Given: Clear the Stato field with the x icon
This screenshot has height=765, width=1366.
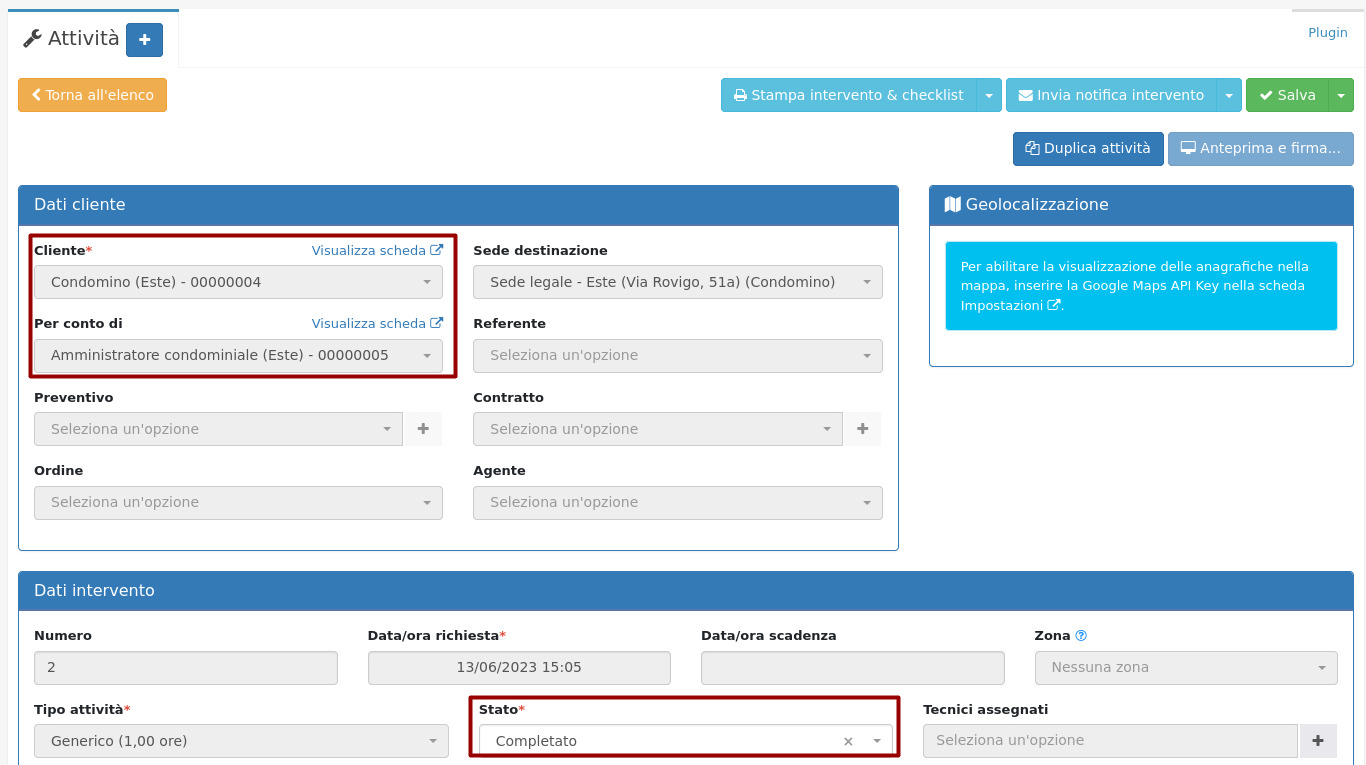Looking at the screenshot, I should pyautogui.click(x=848, y=742).
